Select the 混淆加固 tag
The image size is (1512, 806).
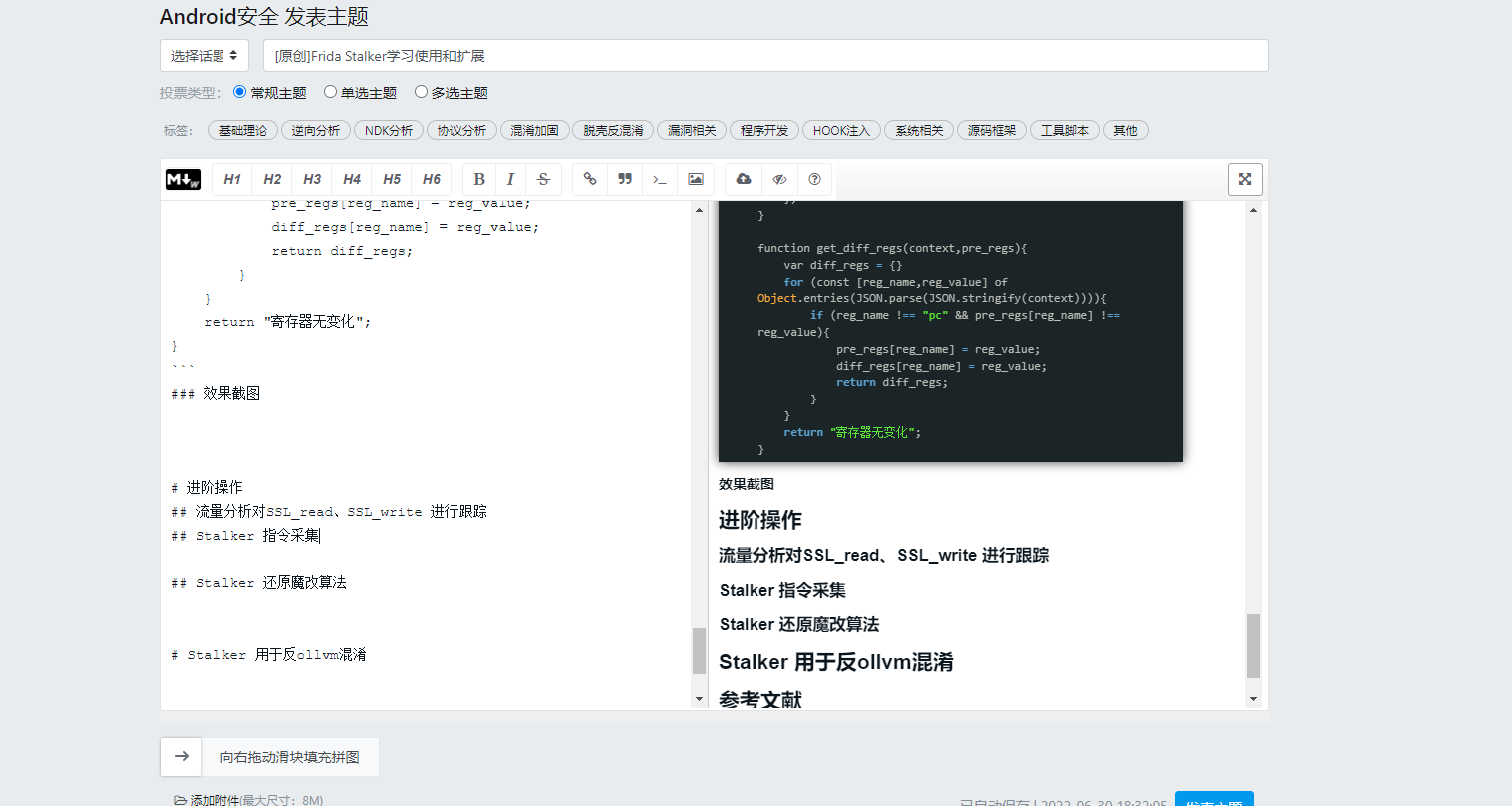tap(535, 130)
